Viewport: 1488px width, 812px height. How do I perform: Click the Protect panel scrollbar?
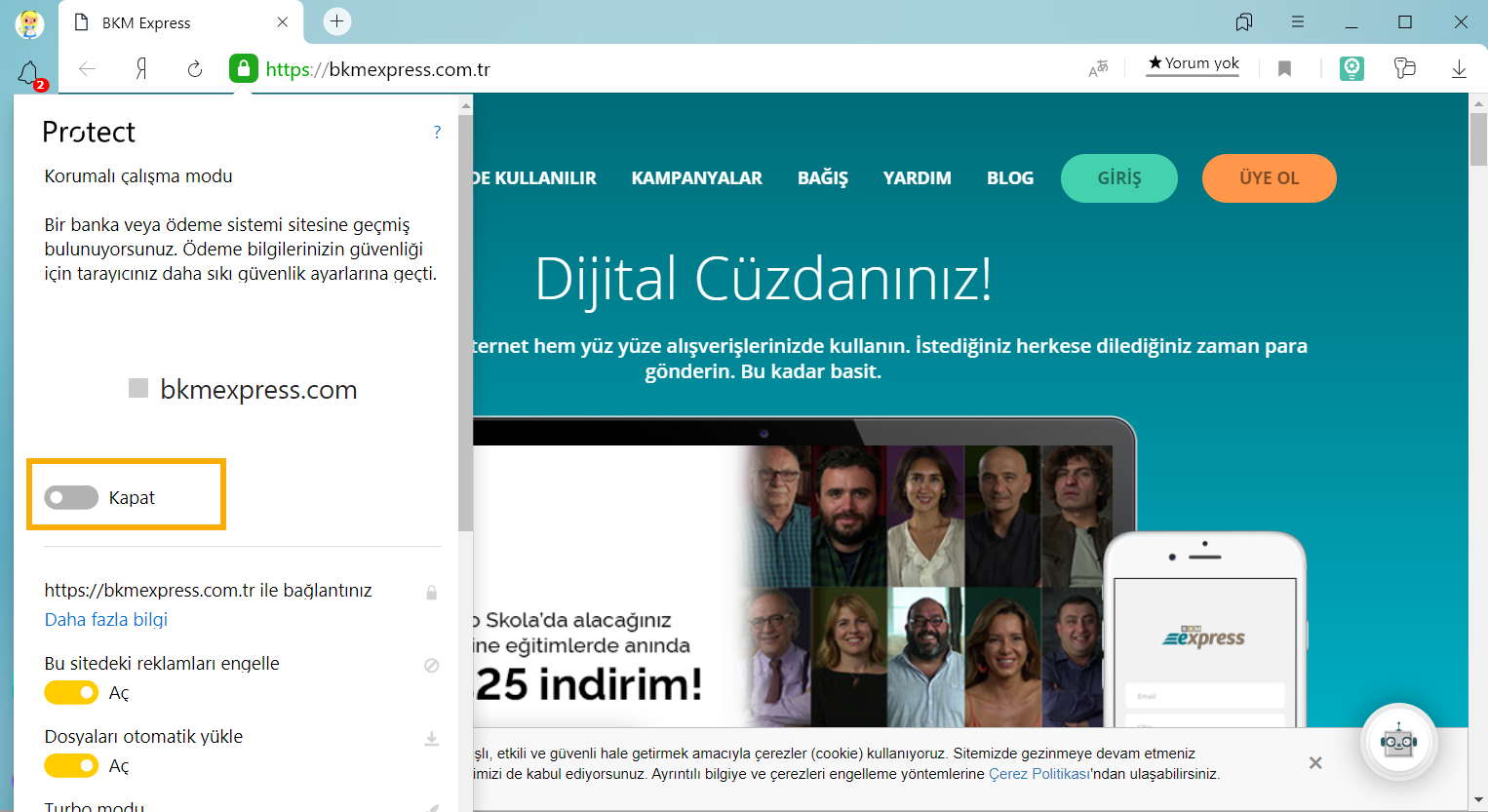[x=465, y=322]
